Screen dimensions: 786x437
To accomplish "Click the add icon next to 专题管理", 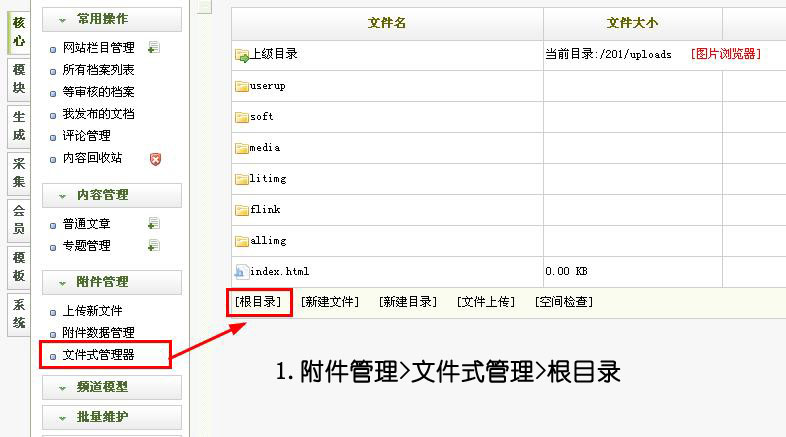I will 153,245.
